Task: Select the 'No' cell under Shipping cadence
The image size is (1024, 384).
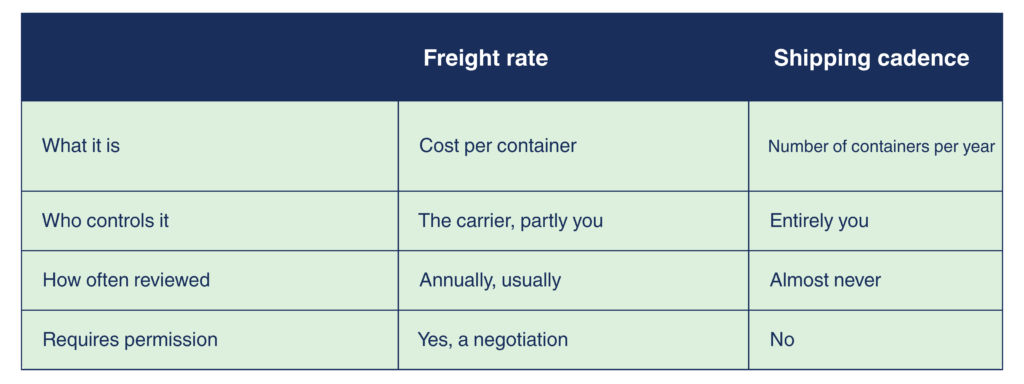Action: click(x=782, y=340)
